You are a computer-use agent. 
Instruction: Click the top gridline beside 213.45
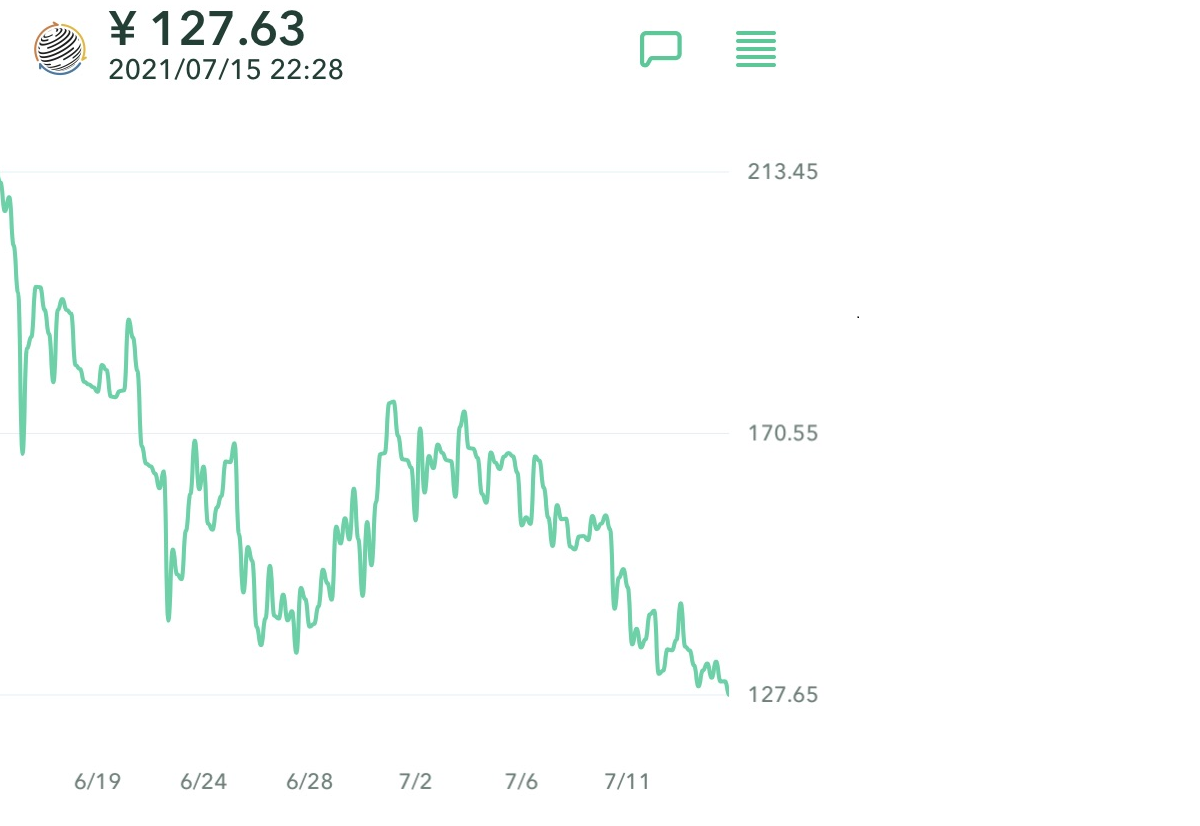coord(400,172)
